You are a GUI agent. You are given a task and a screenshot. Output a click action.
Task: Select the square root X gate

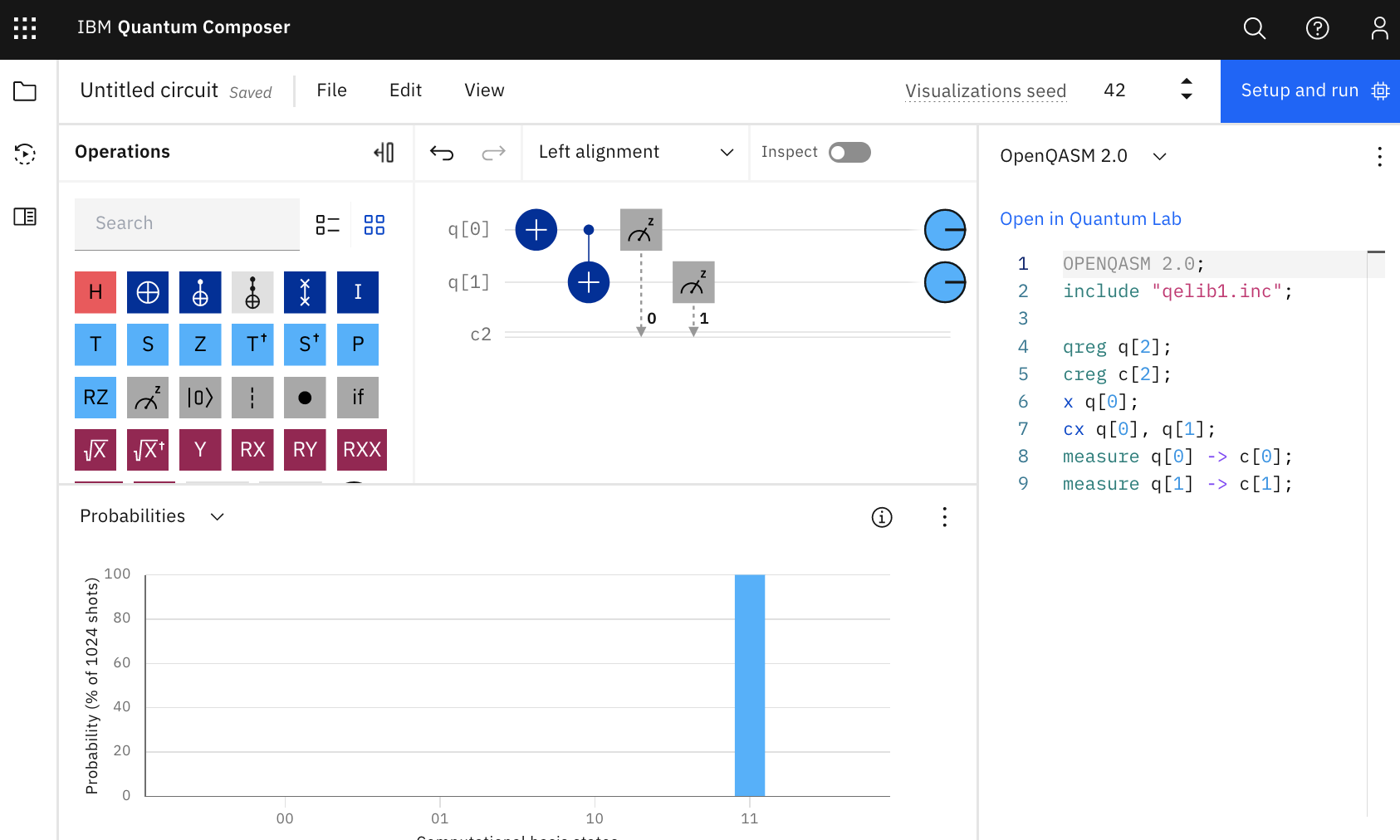[95, 450]
